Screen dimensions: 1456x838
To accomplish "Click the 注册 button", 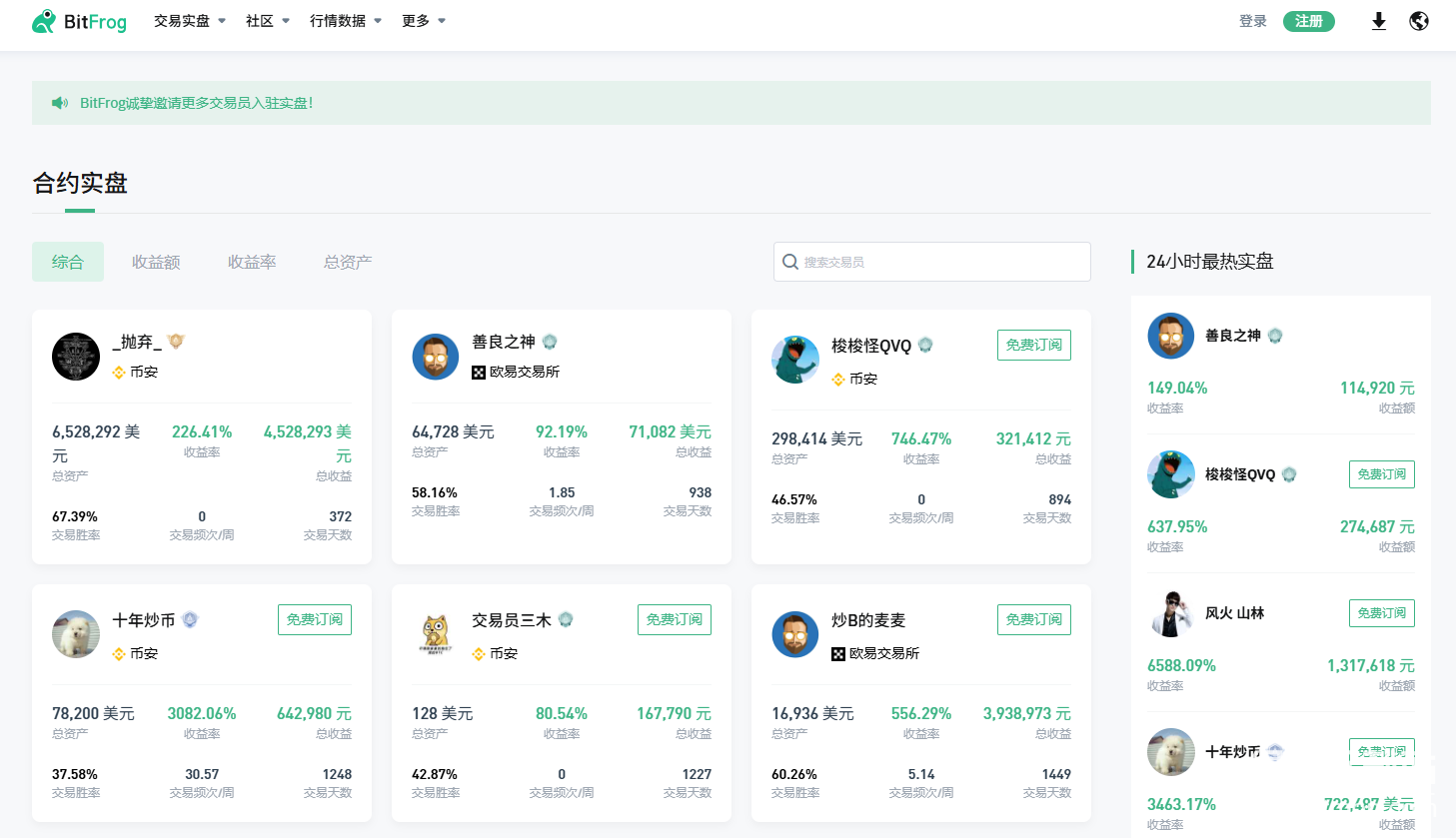I will click(1309, 21).
